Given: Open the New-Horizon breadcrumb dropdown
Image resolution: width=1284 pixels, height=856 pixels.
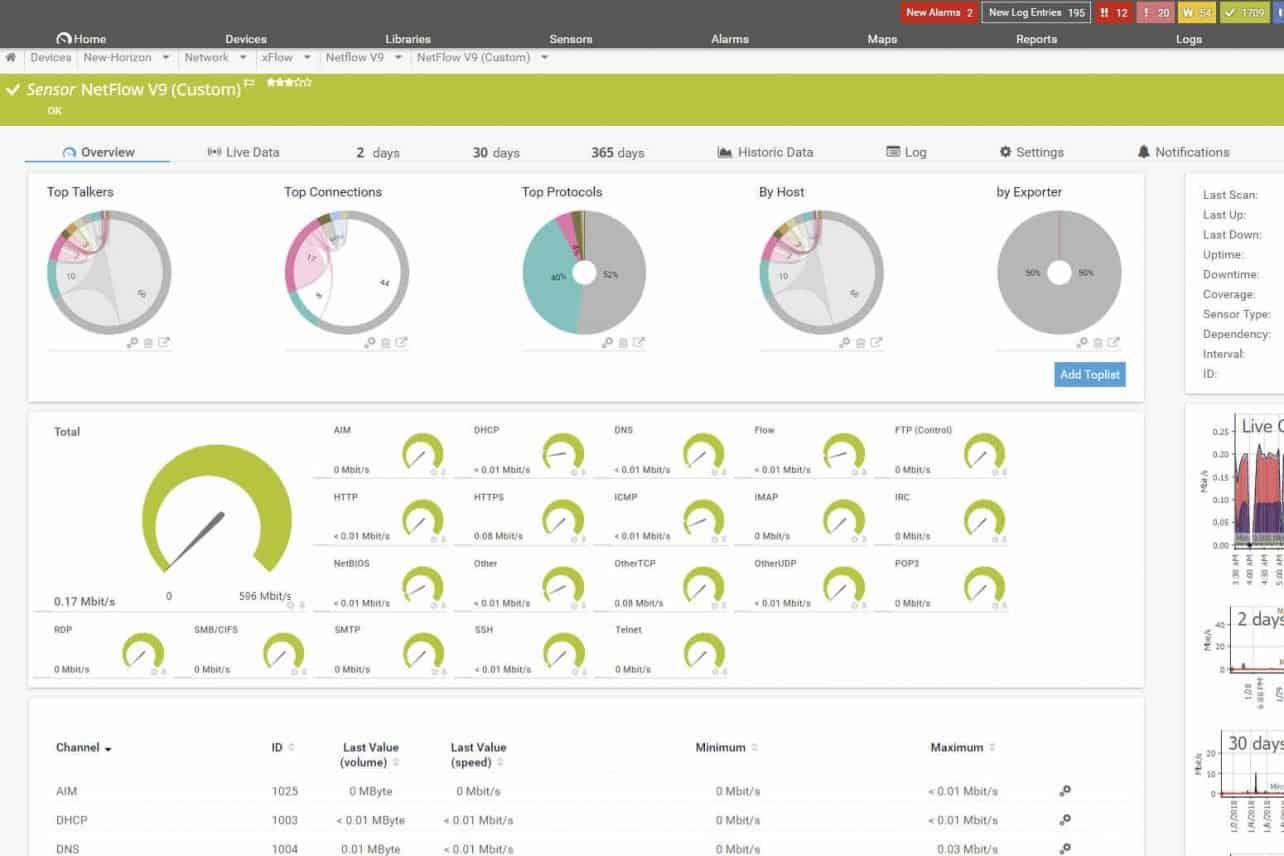Looking at the screenshot, I should (x=166, y=57).
